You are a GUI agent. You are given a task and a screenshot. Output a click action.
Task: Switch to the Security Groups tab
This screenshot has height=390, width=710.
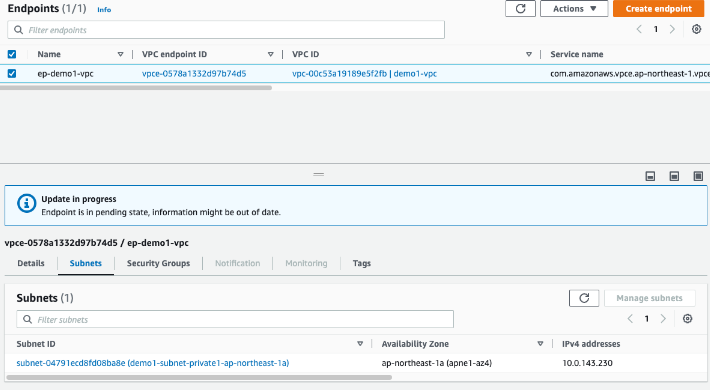pyautogui.click(x=158, y=263)
